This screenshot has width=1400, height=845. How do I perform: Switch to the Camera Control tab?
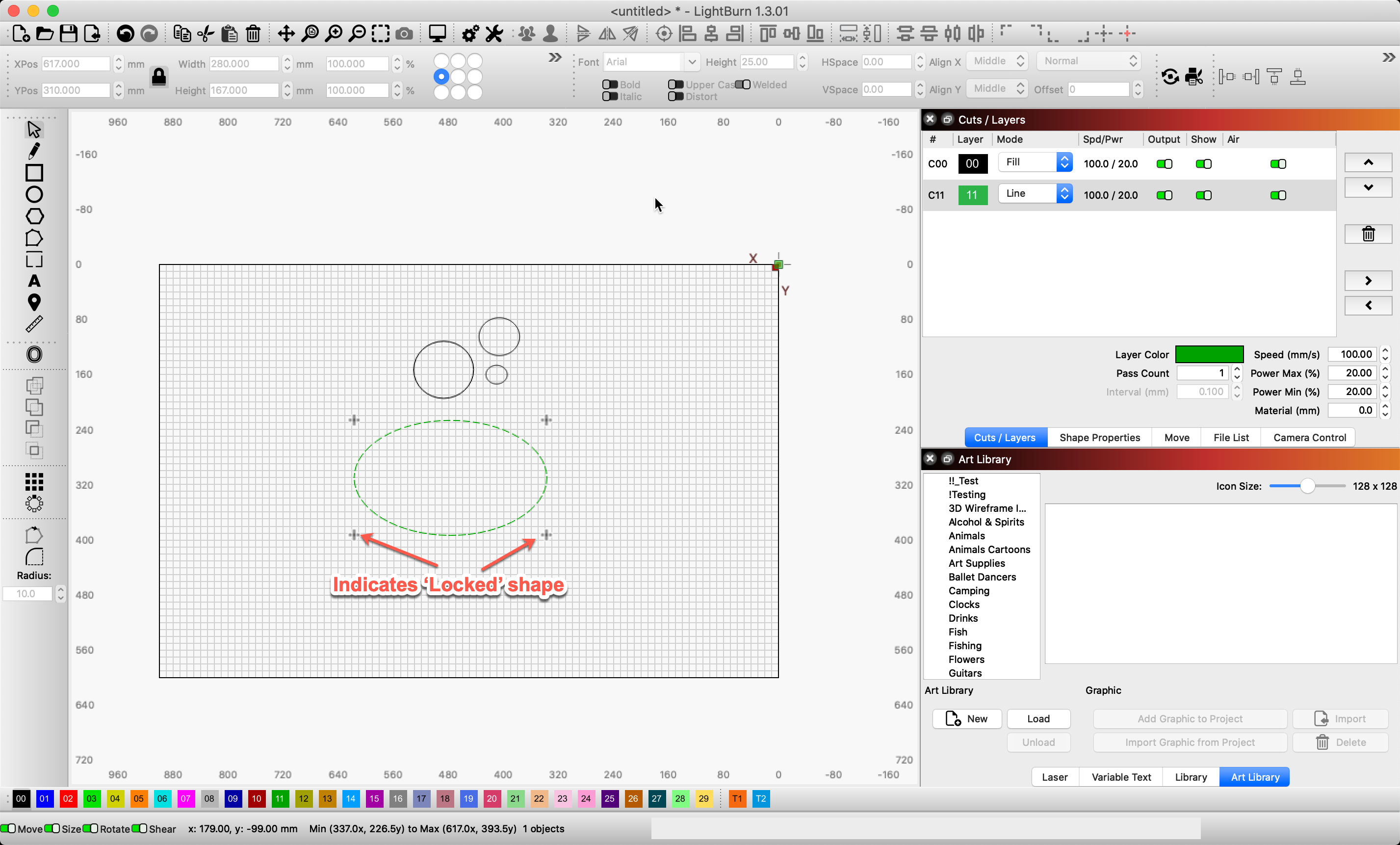pyautogui.click(x=1309, y=437)
